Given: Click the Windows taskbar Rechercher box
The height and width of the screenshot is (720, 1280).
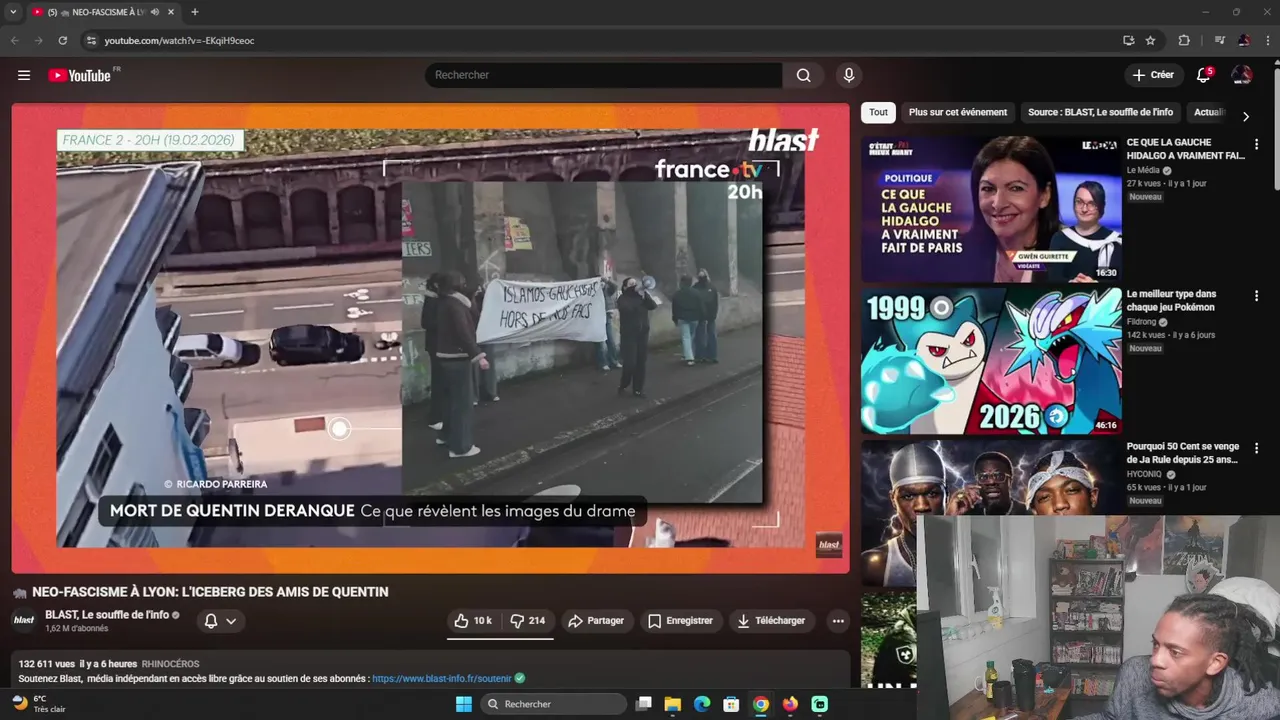Looking at the screenshot, I should pyautogui.click(x=553, y=704).
